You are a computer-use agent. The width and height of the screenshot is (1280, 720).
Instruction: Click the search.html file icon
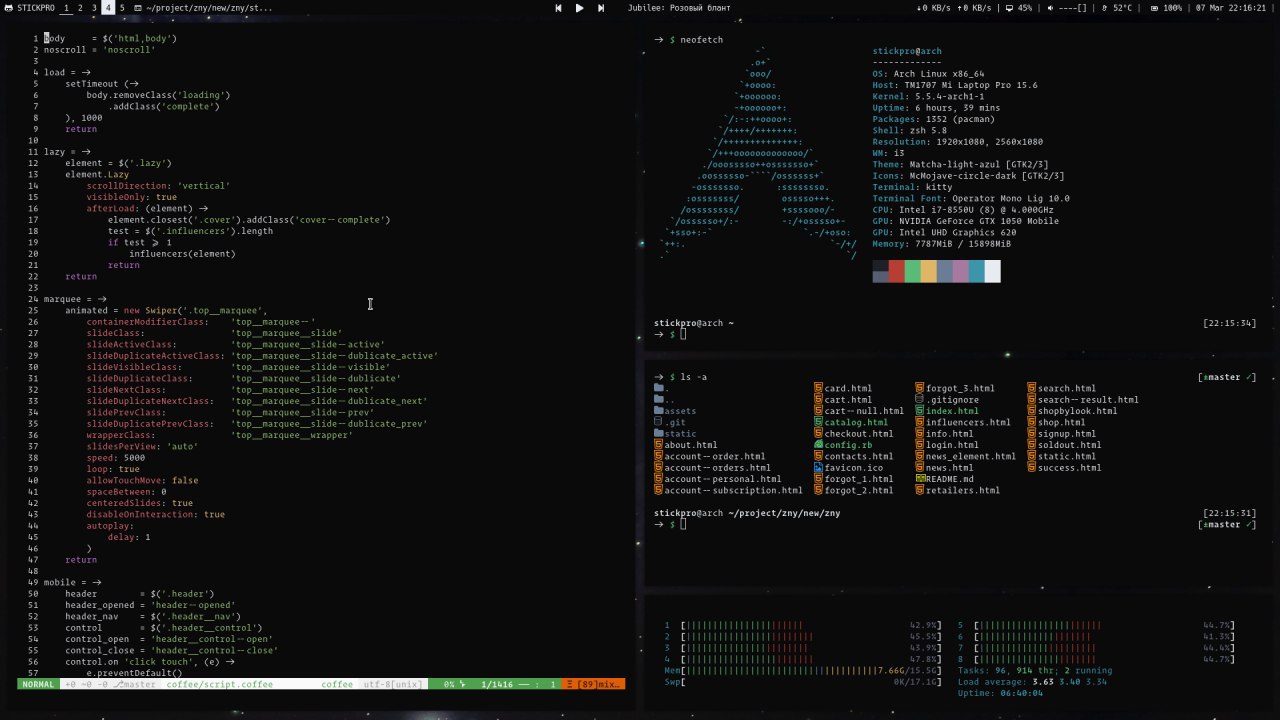1032,388
